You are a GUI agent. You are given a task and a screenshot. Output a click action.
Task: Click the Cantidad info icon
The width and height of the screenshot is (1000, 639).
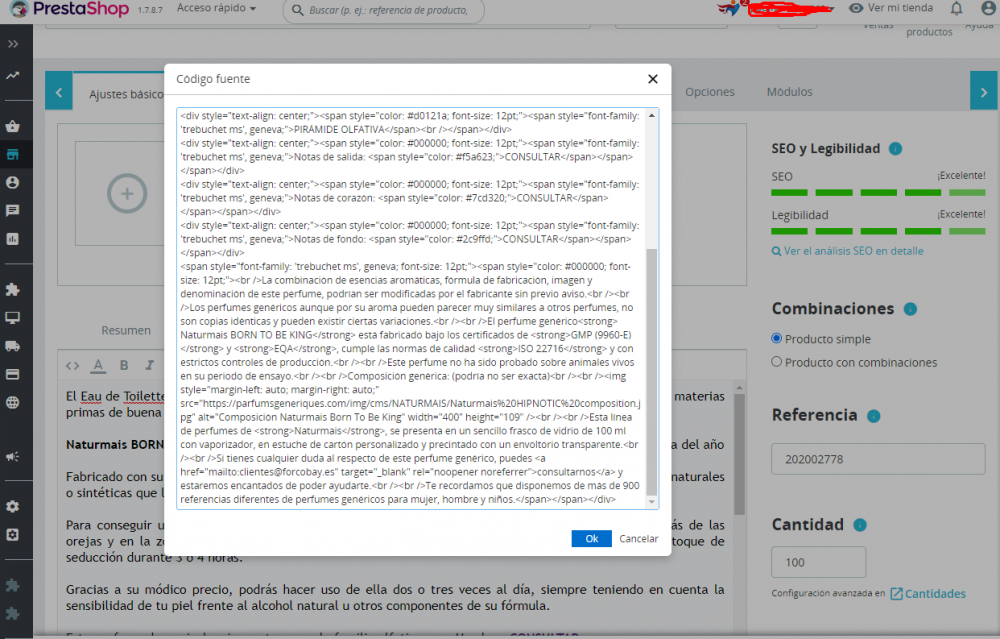(x=860, y=525)
